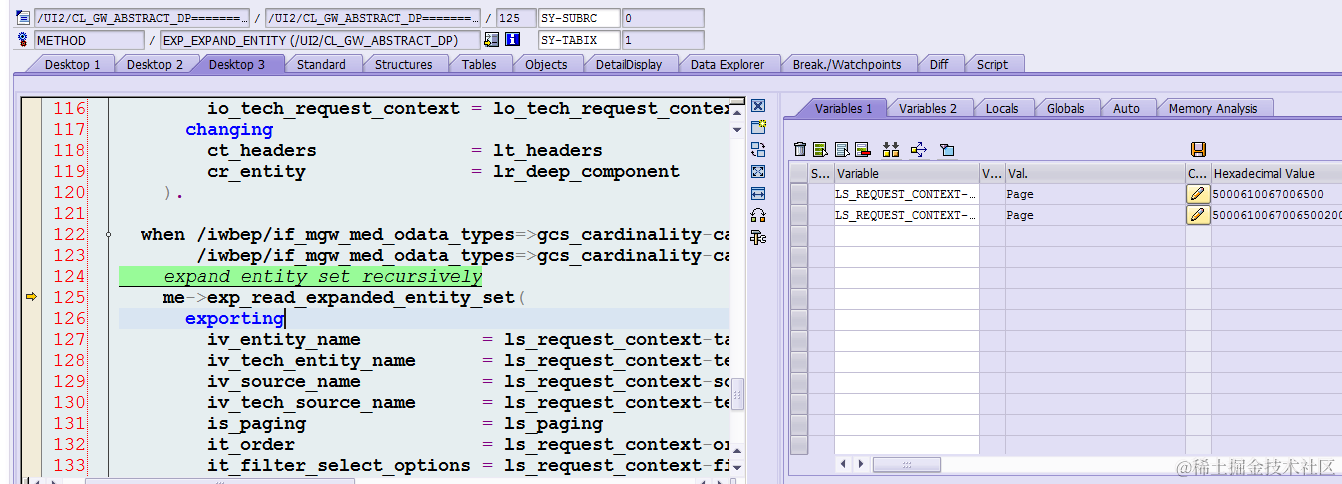1342x484 pixels.
Task: Click the iv_entity_name line 127
Action: point(283,339)
